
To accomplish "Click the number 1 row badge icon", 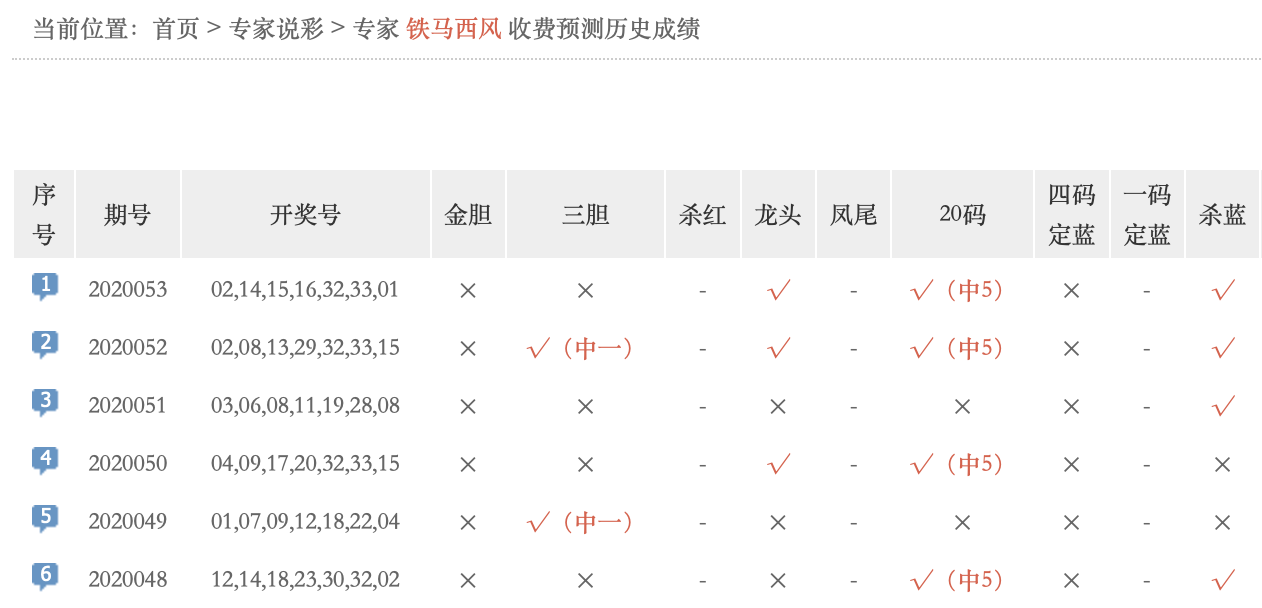I will coord(44,287).
